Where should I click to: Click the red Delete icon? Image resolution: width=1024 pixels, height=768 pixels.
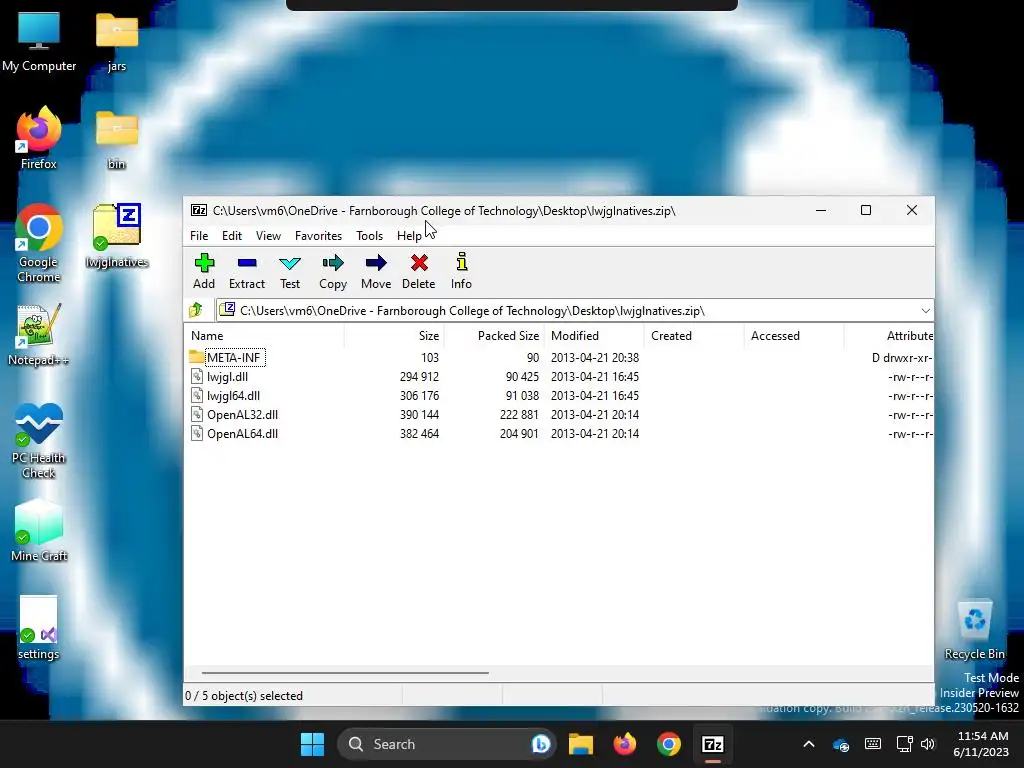pos(419,263)
